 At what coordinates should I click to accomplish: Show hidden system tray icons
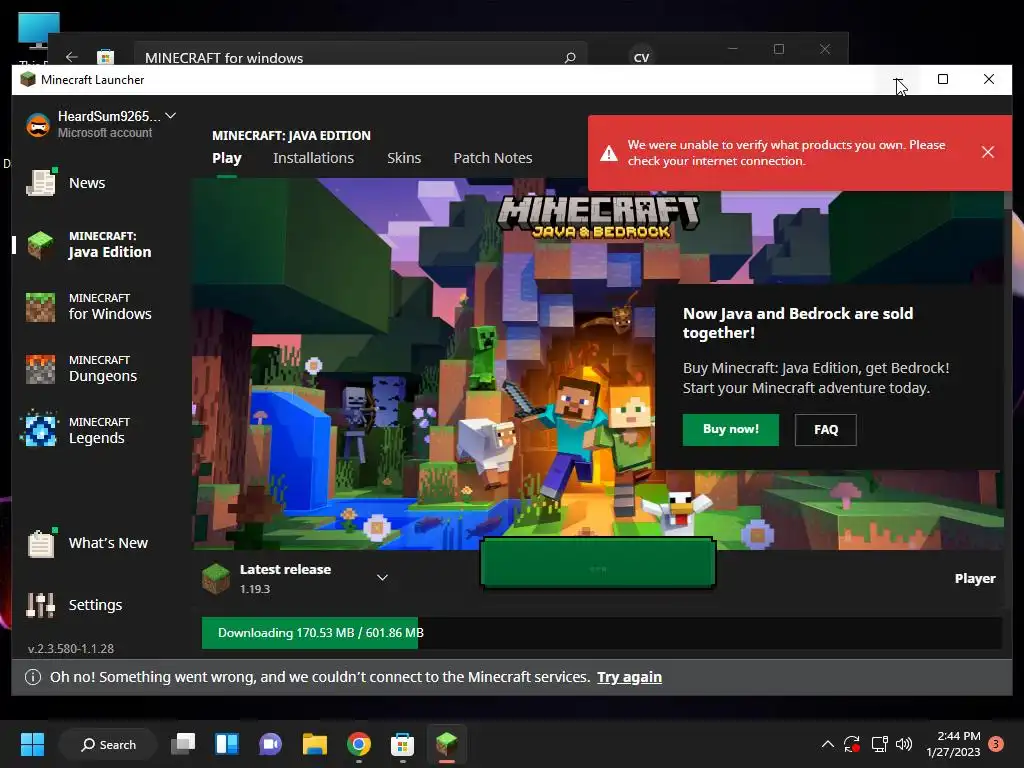(x=827, y=744)
